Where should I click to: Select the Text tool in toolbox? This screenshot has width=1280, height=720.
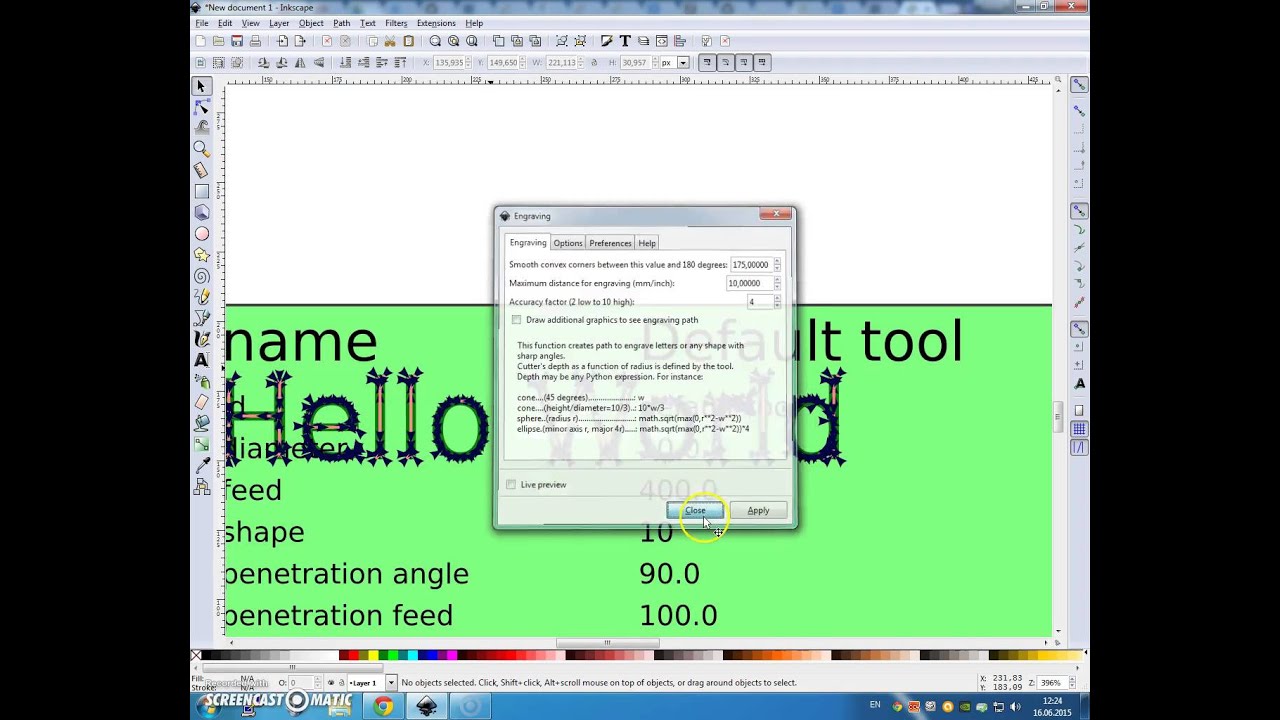click(x=201, y=359)
